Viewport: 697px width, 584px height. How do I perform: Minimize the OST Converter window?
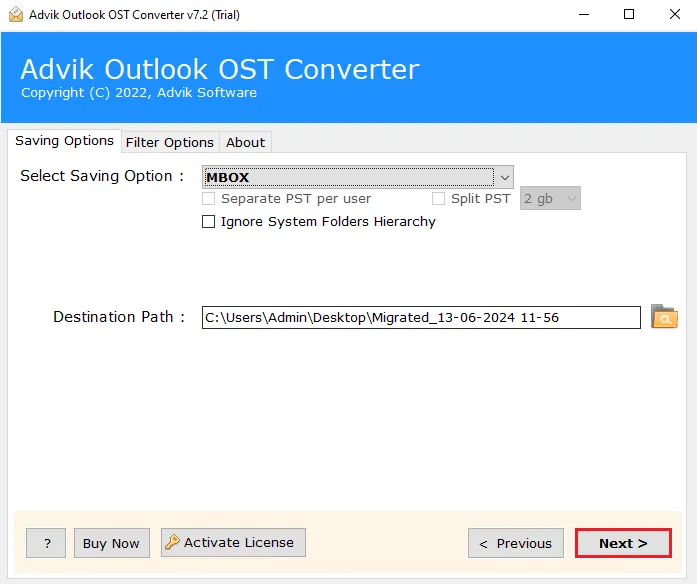point(584,15)
